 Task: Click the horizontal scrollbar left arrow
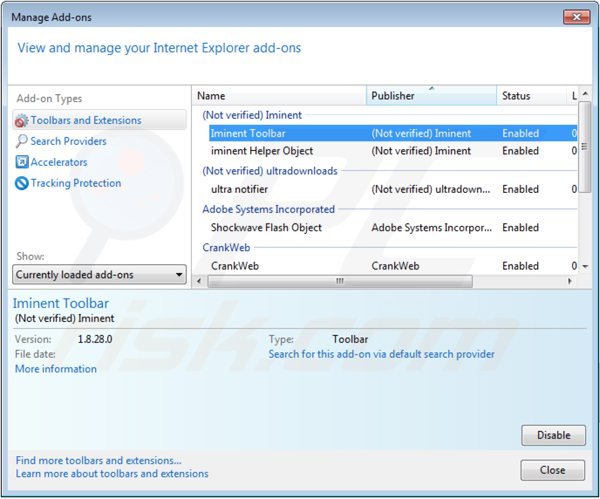click(x=199, y=281)
